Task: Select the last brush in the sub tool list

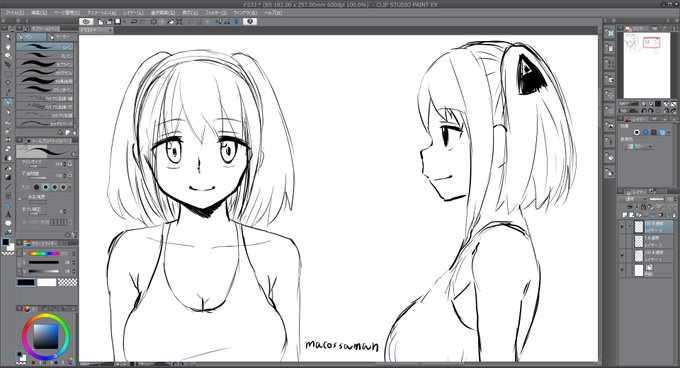Action: 45,124
